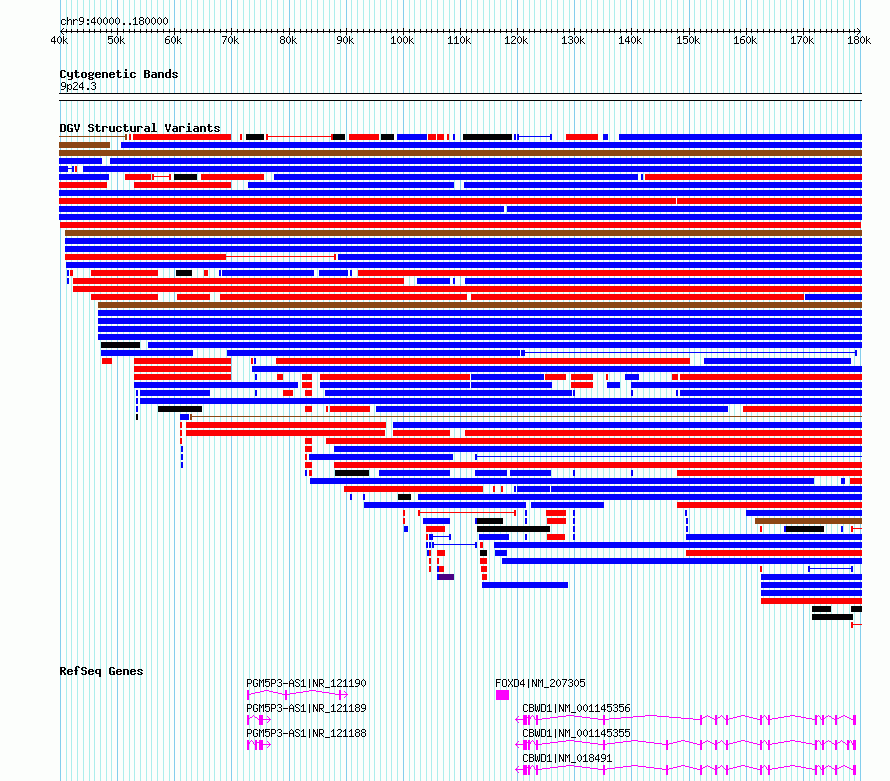Choose the 150k ruler mark
890x781 pixels.
[688, 40]
